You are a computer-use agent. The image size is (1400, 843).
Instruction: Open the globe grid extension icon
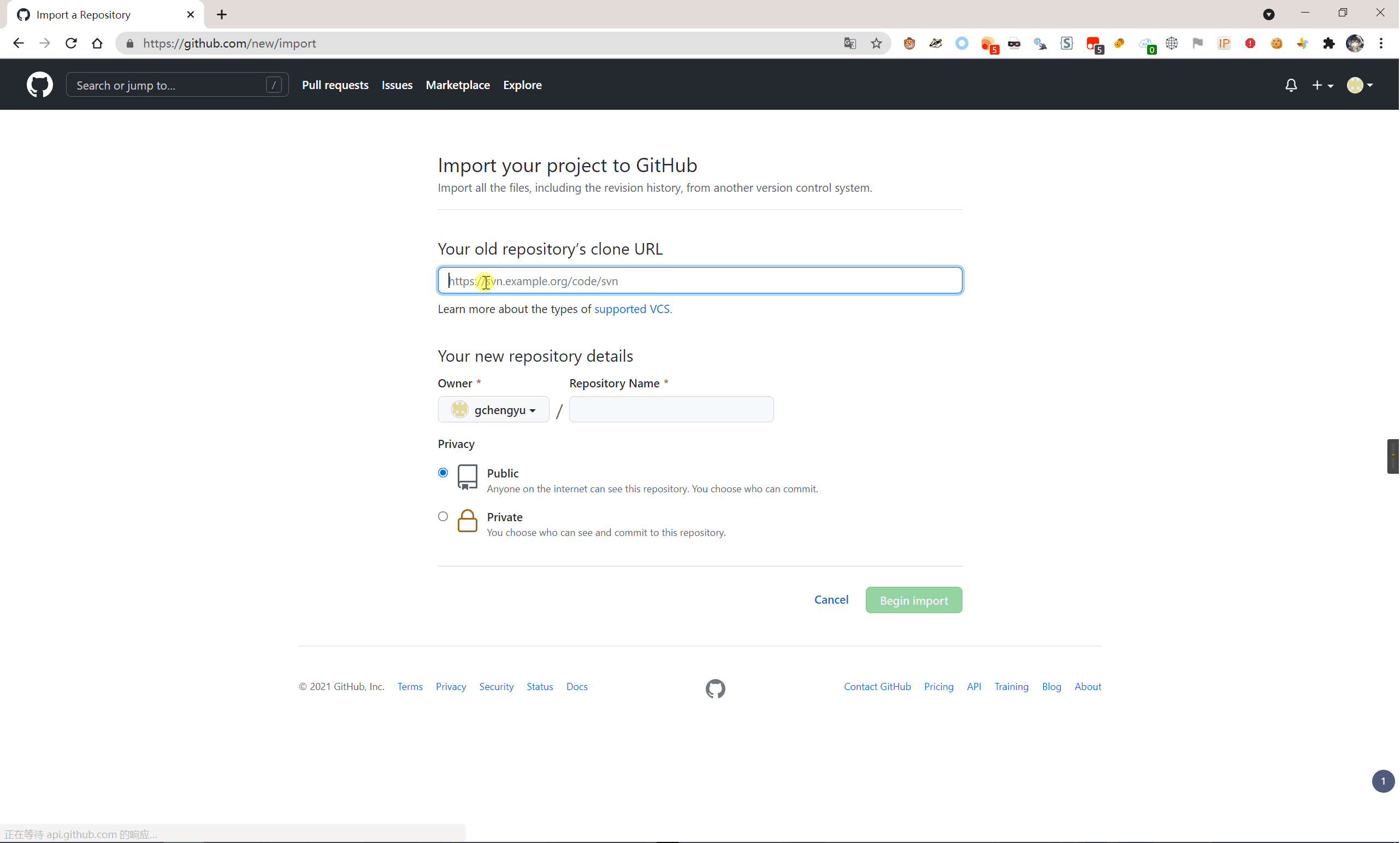point(1171,43)
